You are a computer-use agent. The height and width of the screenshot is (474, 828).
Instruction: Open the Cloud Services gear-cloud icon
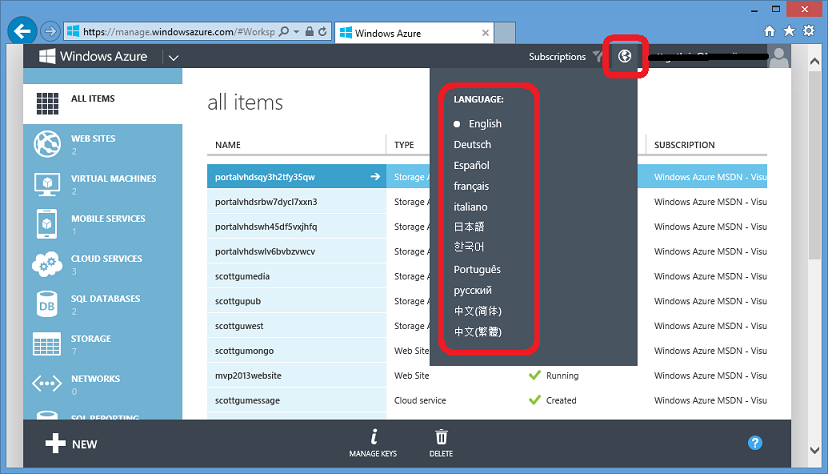[x=47, y=264]
